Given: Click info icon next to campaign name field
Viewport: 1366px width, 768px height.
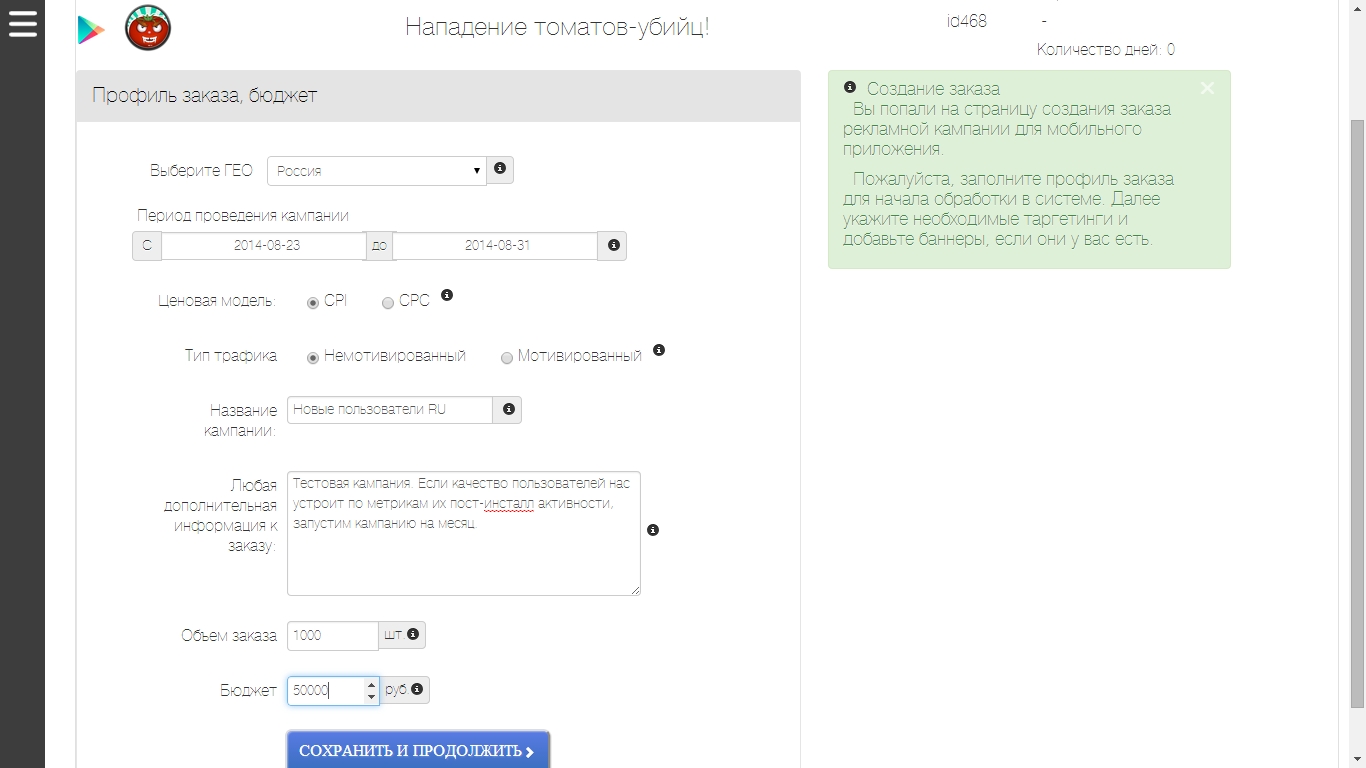Looking at the screenshot, I should 508,410.
